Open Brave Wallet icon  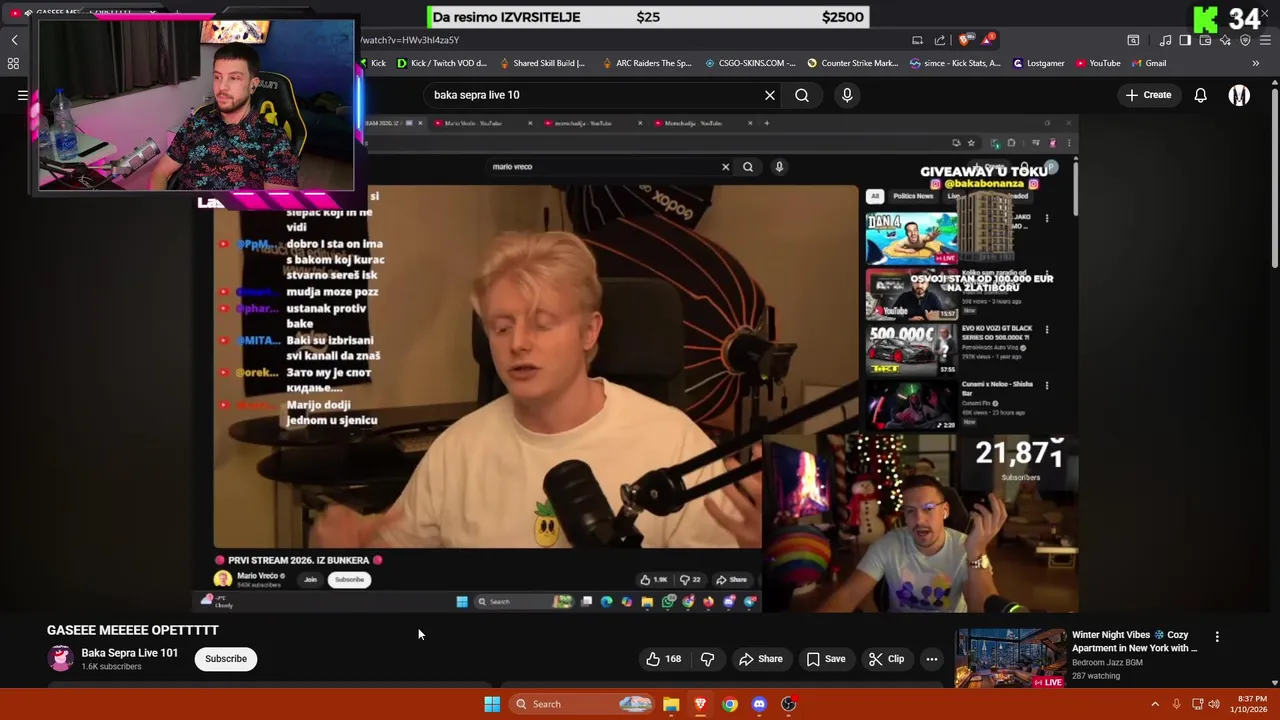[x=1205, y=40]
